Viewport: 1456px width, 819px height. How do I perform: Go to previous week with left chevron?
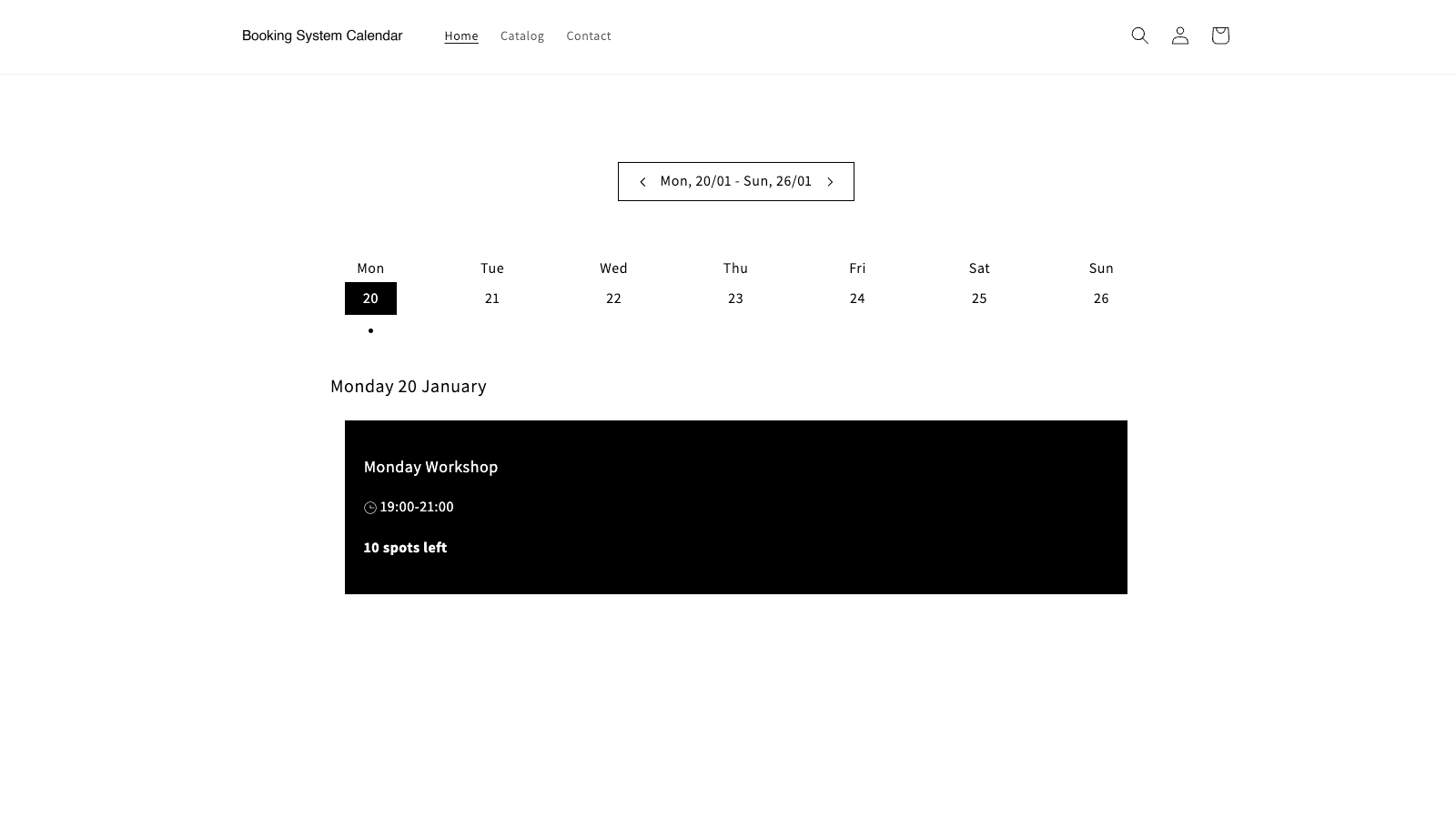[642, 182]
